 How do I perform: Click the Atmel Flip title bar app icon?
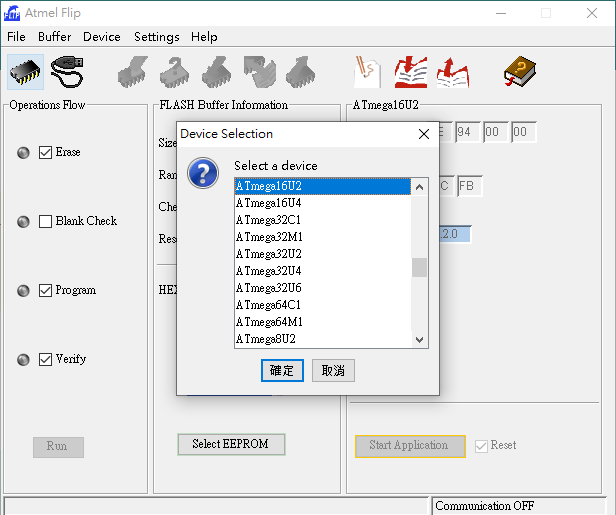12,13
